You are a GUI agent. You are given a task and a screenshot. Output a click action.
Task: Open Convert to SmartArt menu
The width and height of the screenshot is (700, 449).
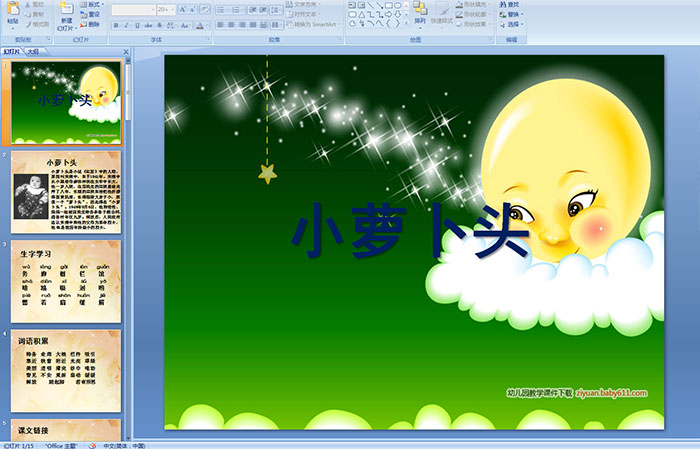tap(313, 24)
